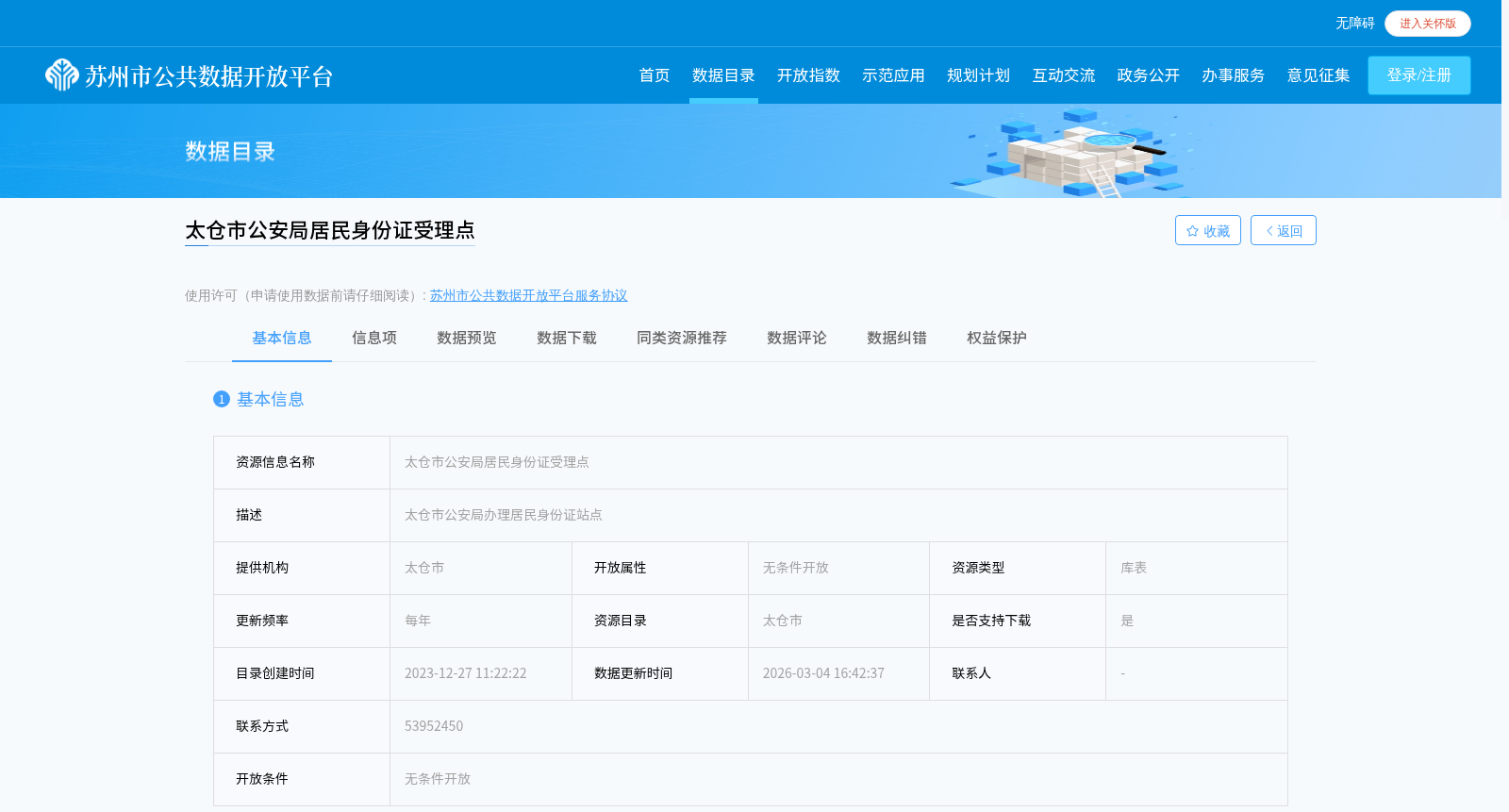Screen dimensions: 1509x812
Task: Click the creation time 2023-12-27 11:22:22
Action: [x=466, y=673]
